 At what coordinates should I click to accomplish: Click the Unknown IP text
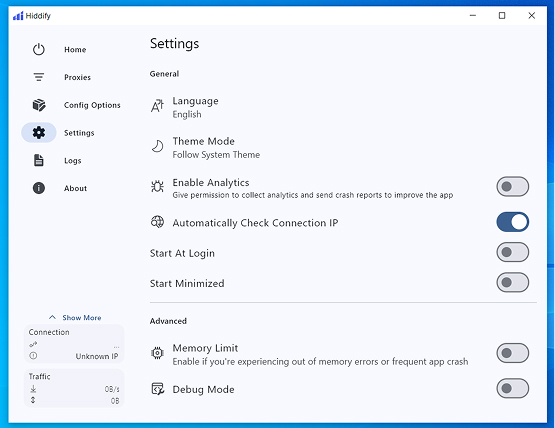tap(97, 356)
